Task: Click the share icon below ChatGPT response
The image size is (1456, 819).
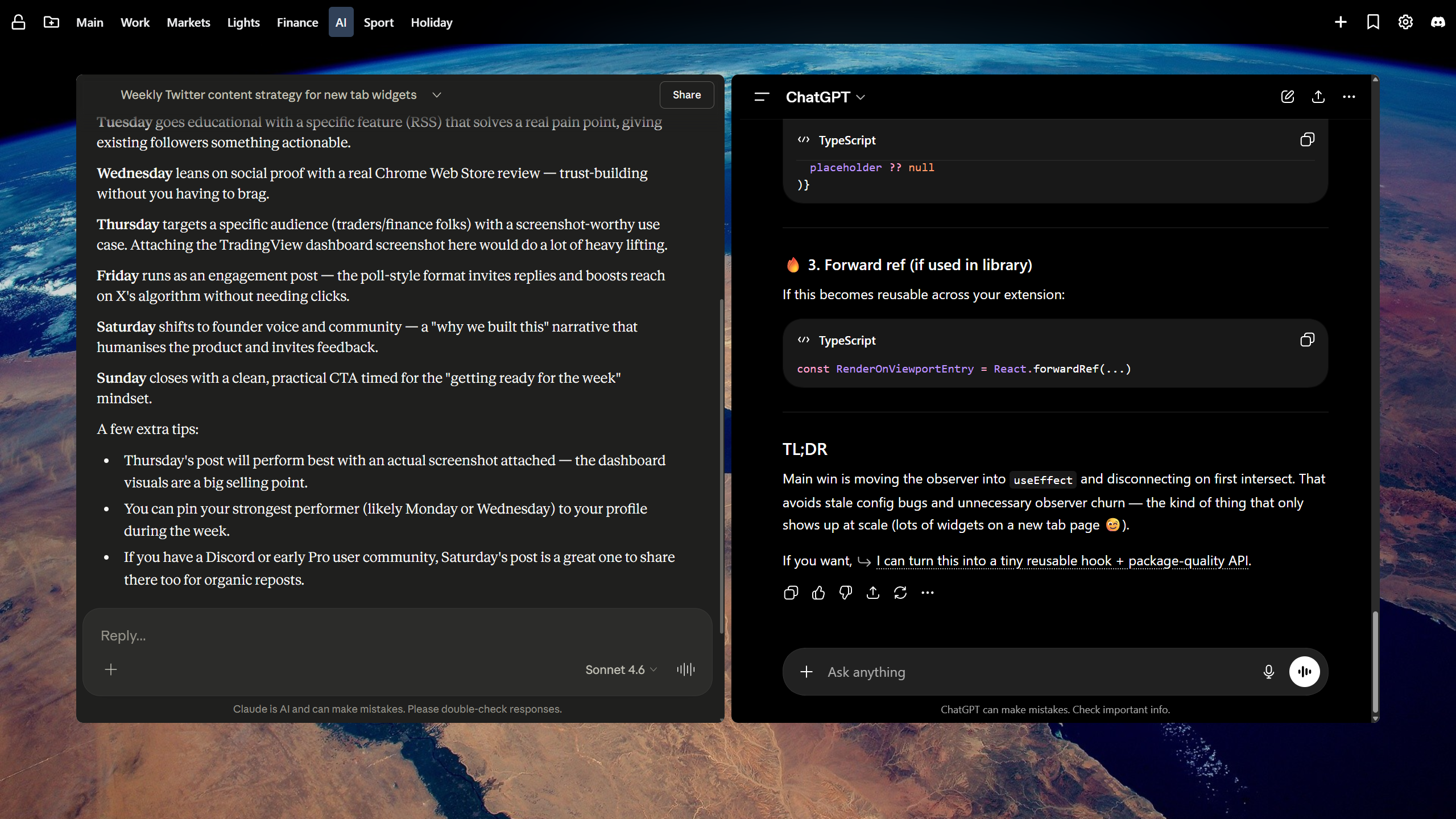Action: [873, 593]
